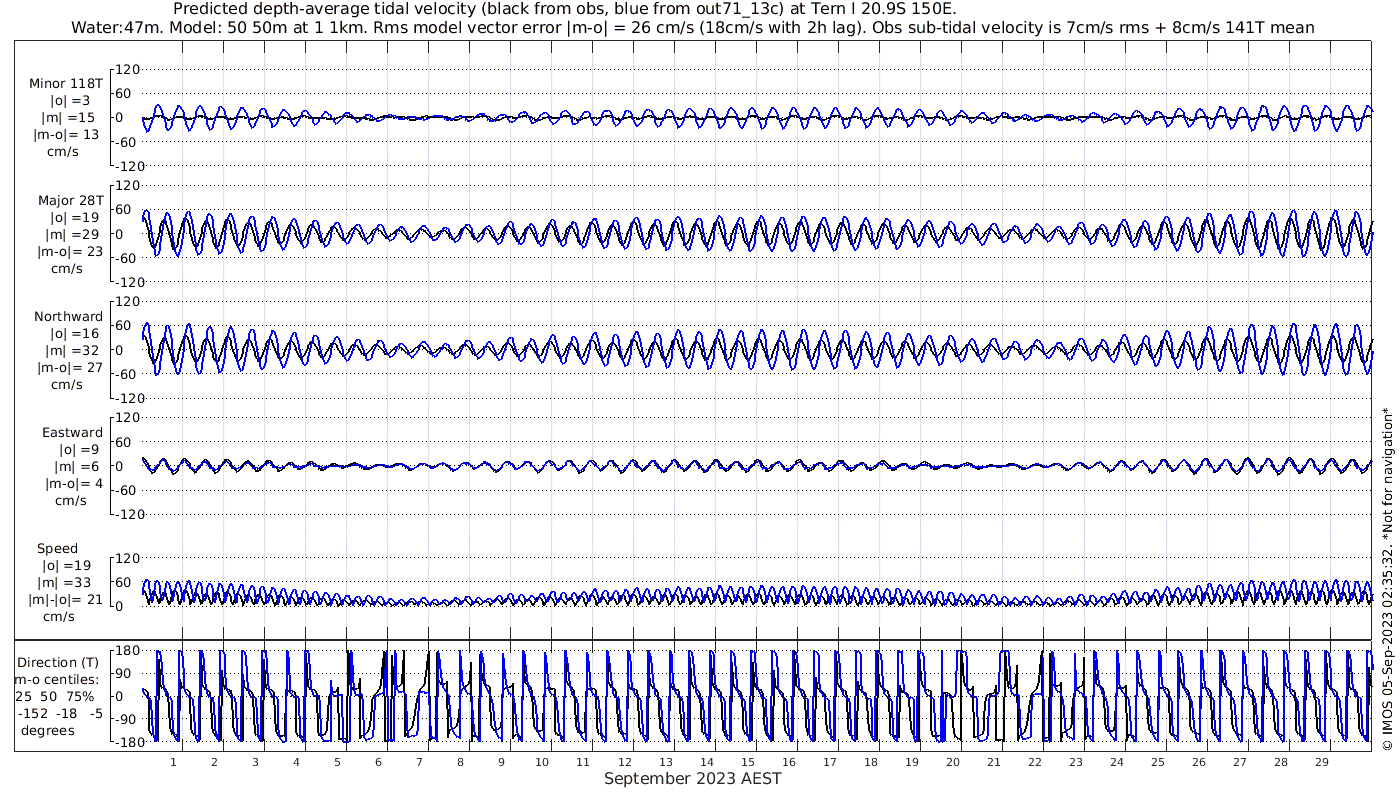Click the '120' tick of the Speed panel
This screenshot has width=1400, height=800.
(129, 558)
